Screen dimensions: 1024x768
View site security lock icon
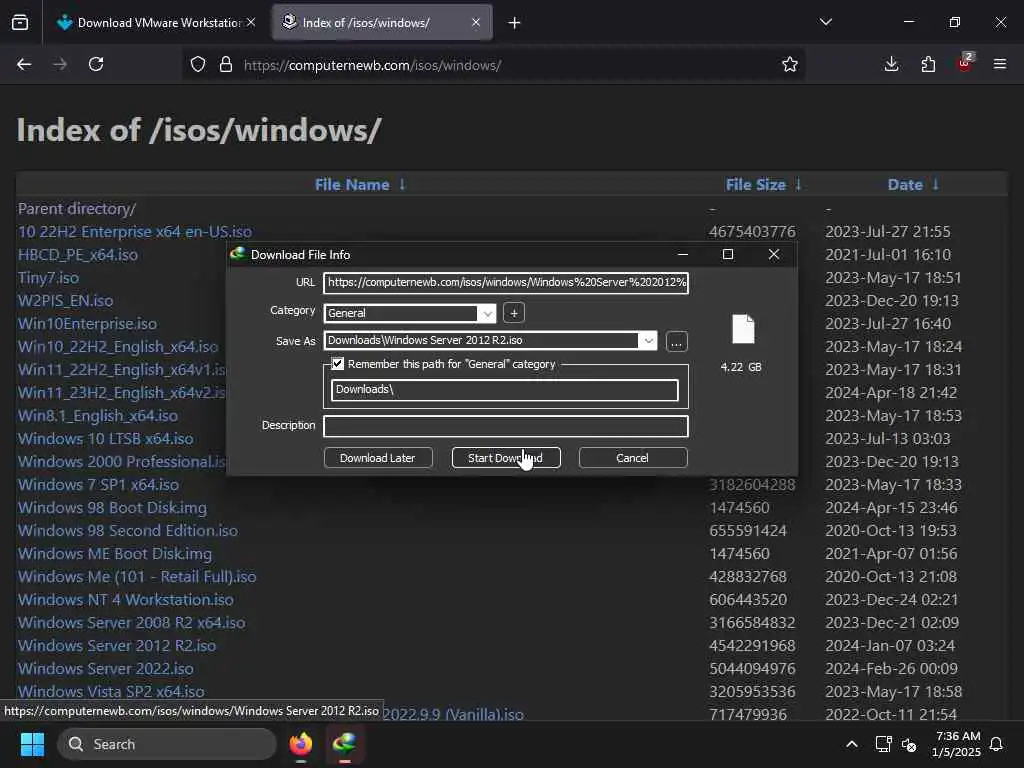click(x=226, y=64)
